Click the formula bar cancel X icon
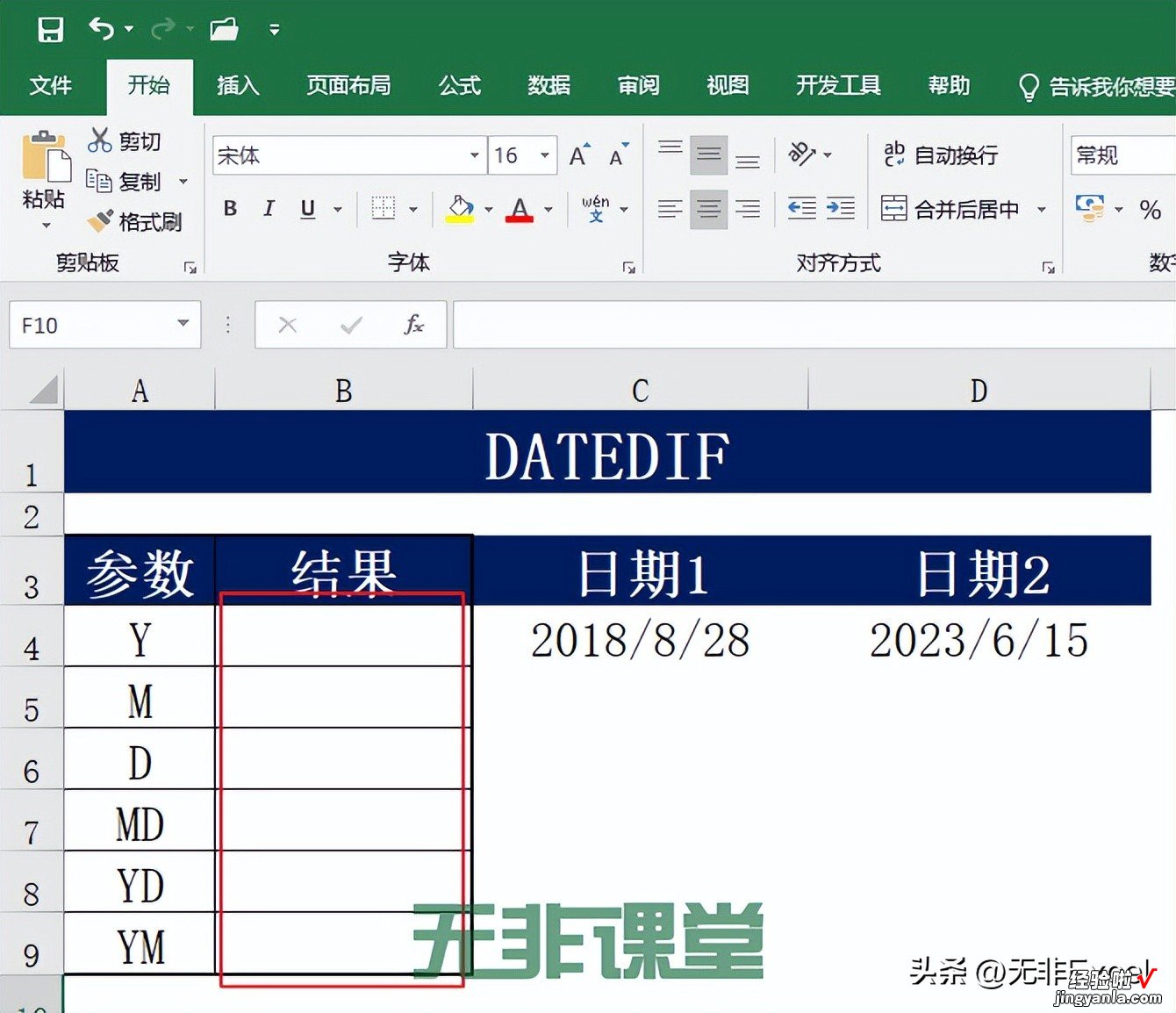 287,326
